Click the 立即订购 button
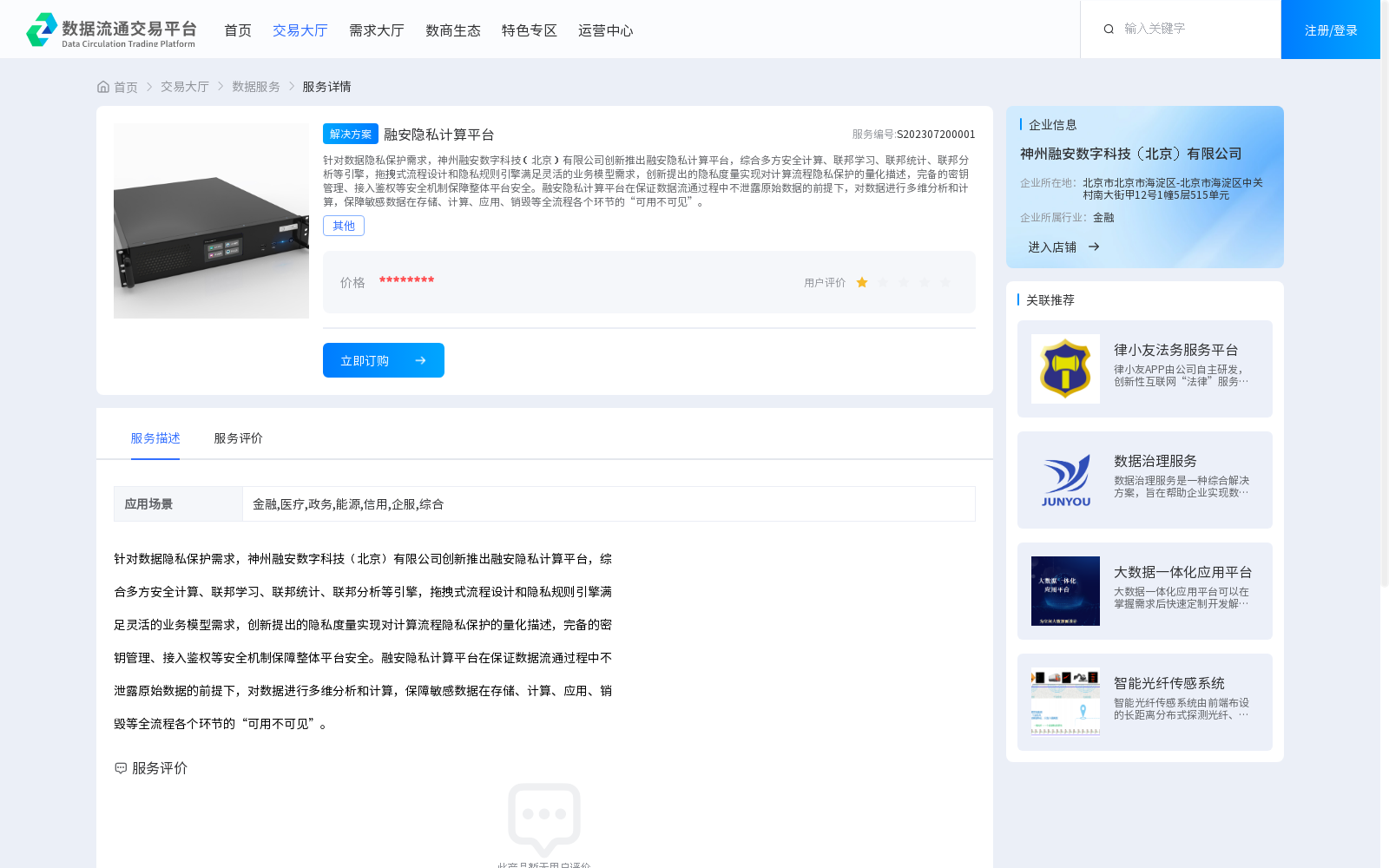This screenshot has width=1389, height=868. 384,360
